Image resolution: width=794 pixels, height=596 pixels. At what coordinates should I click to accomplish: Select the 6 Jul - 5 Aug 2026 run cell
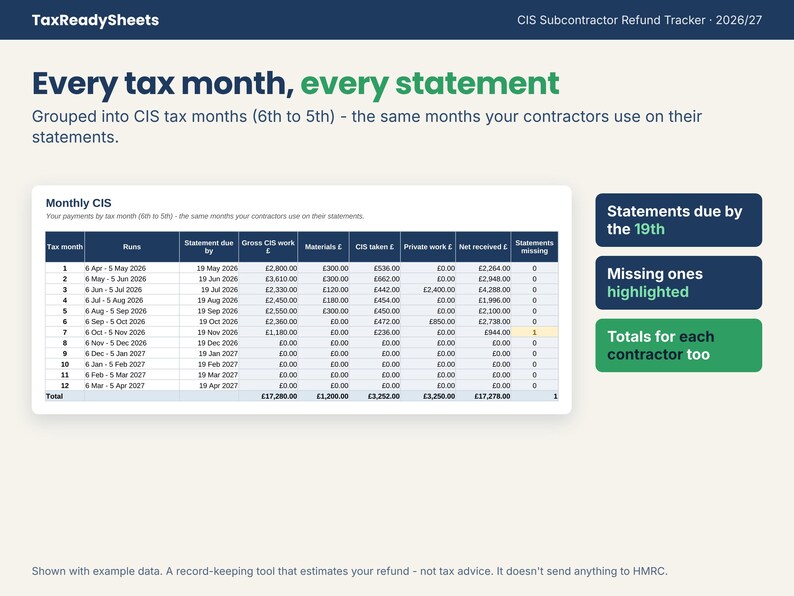(x=132, y=300)
